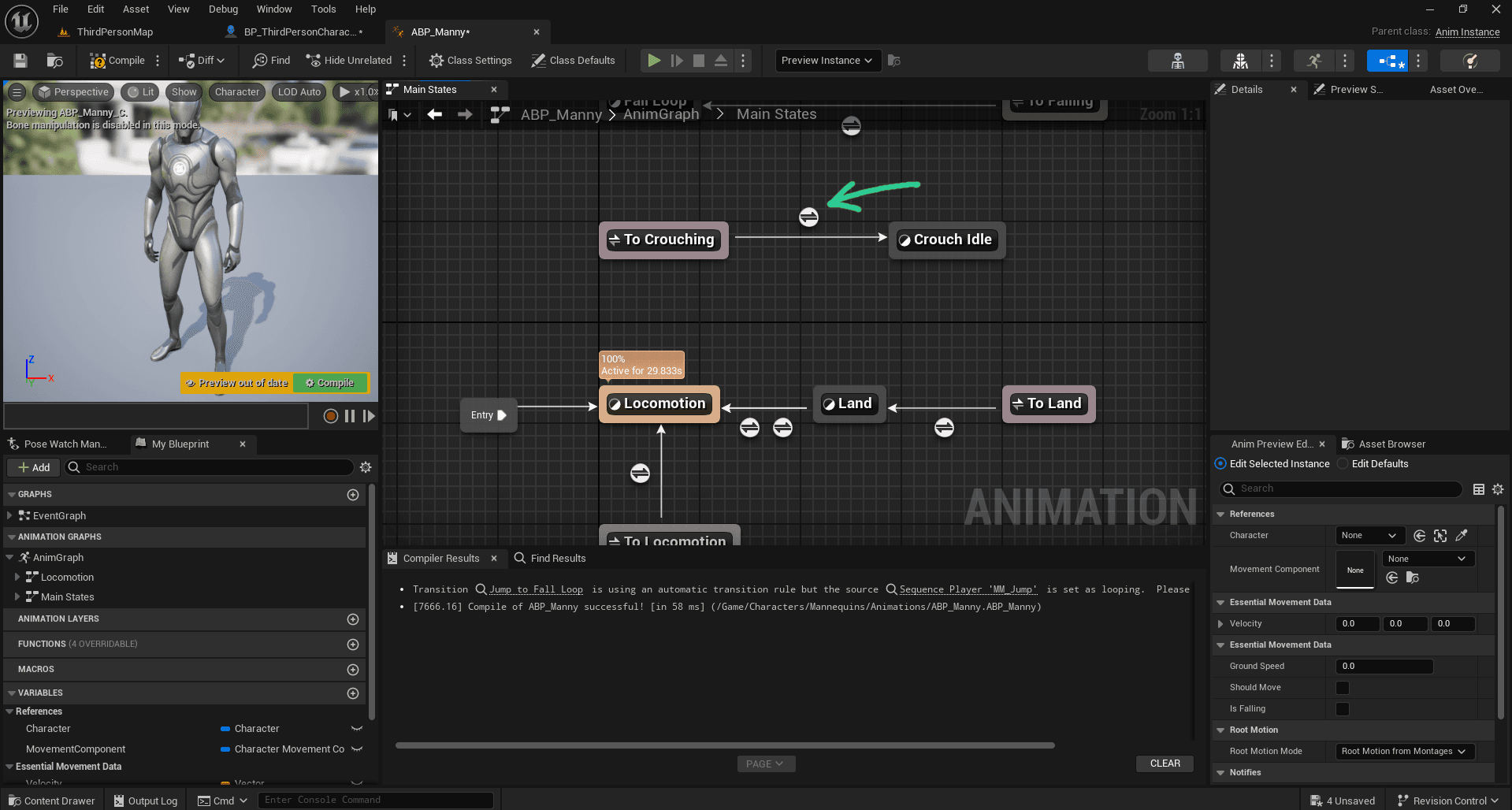
Task: Toggle the Should Move checkbox
Action: tap(1343, 688)
